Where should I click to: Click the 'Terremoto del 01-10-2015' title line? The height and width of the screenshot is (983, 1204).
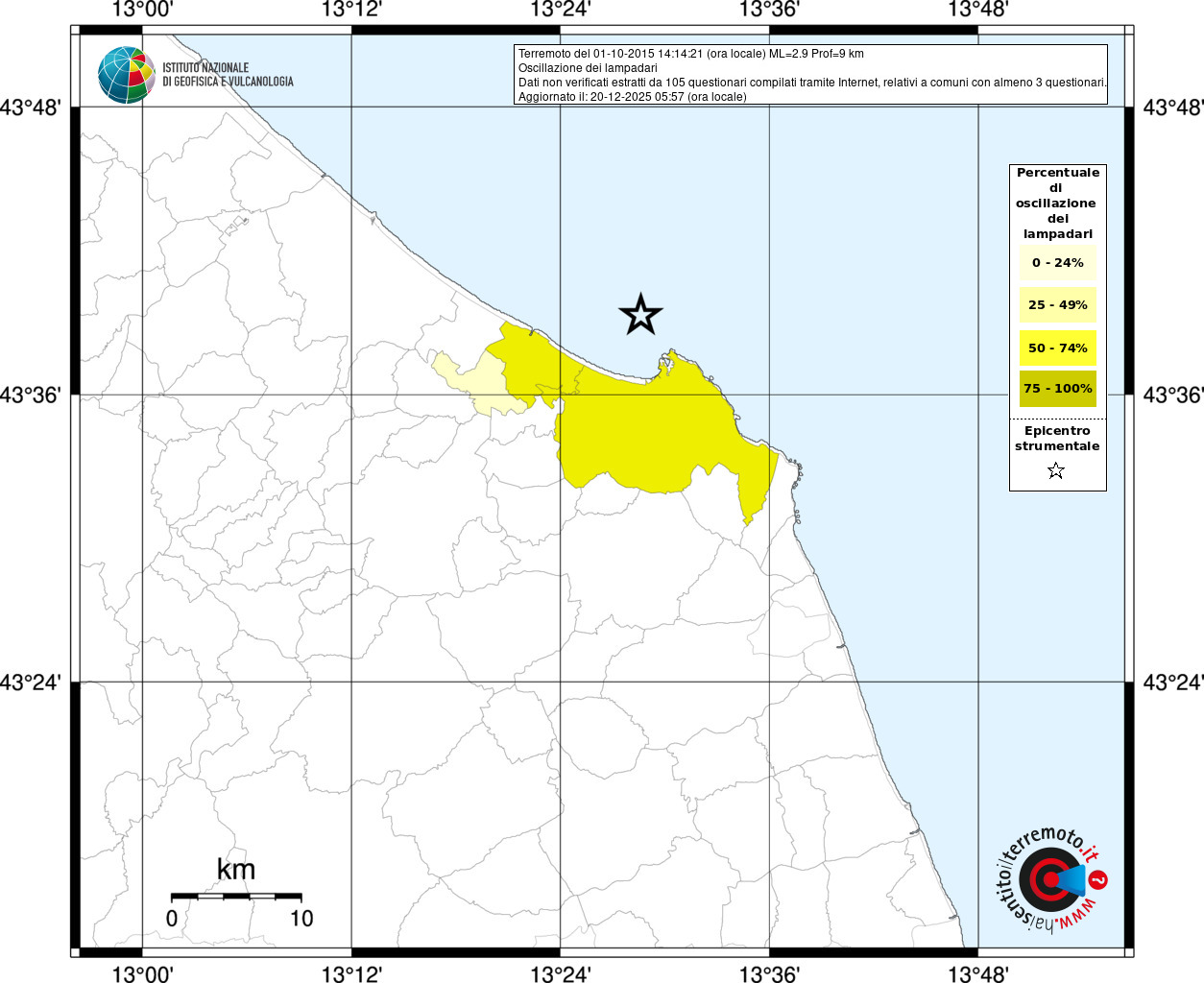(x=690, y=54)
